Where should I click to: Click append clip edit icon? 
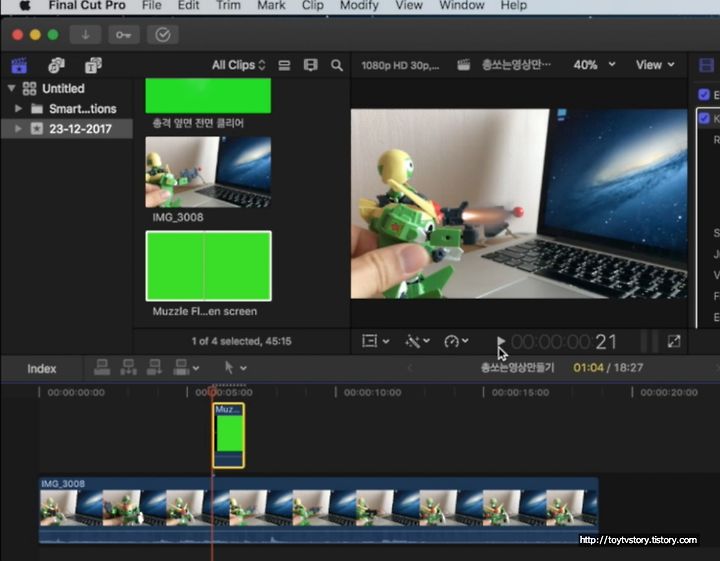click(155, 367)
